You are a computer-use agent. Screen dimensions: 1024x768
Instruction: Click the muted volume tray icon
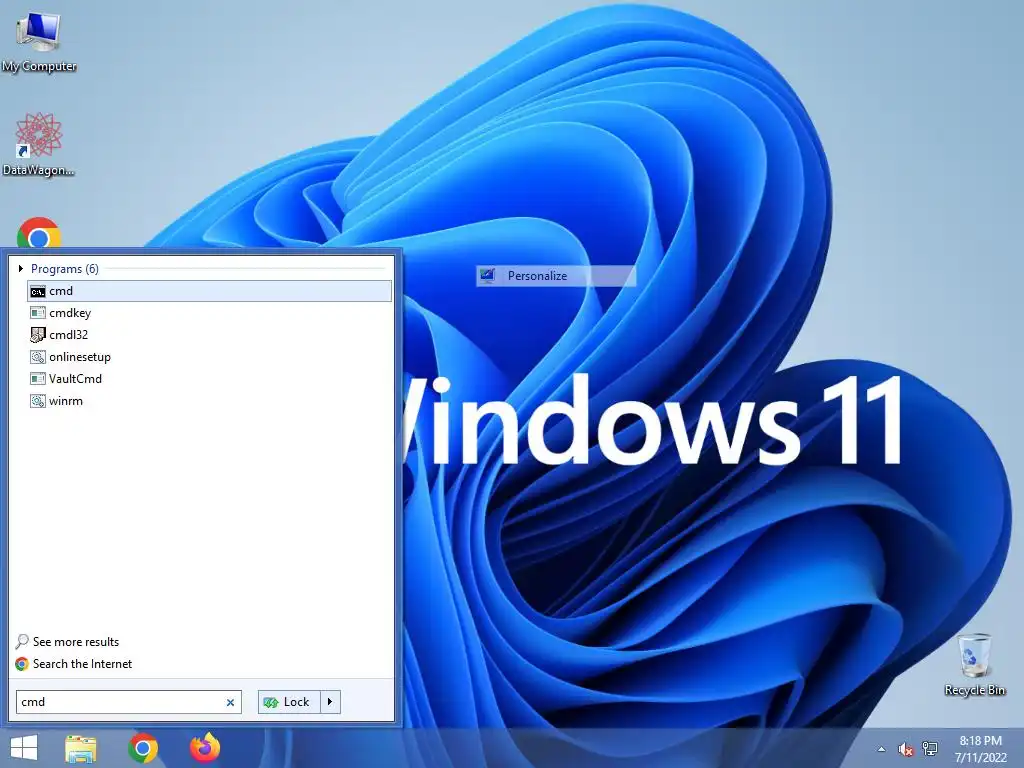coord(905,749)
